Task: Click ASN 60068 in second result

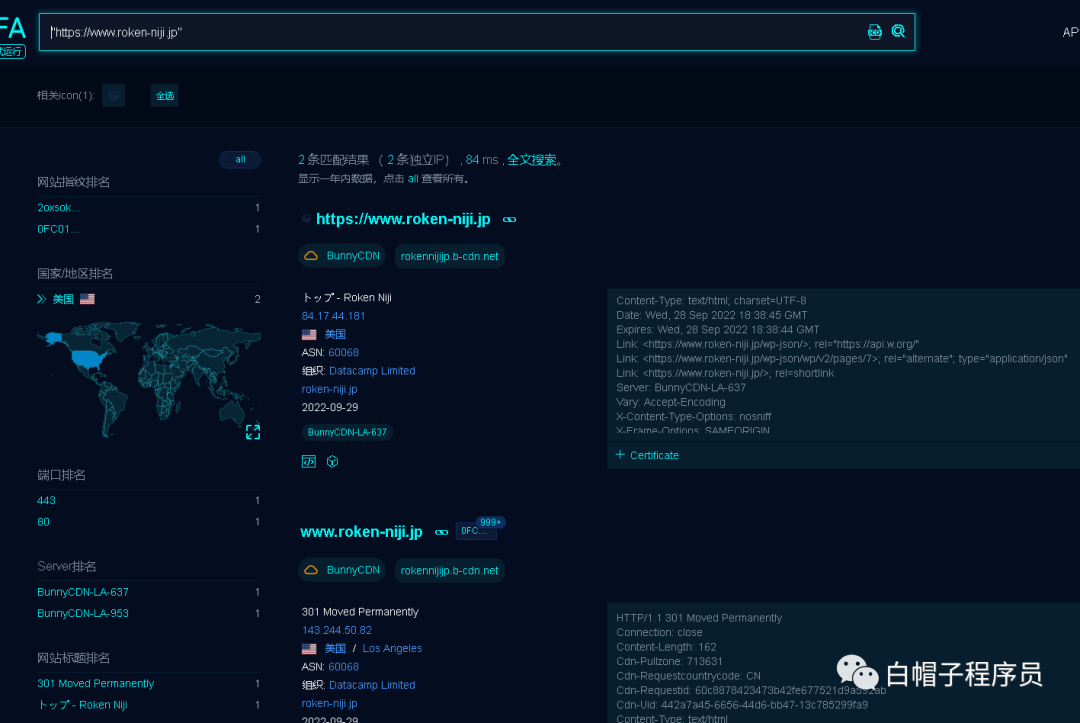Action: coord(344,667)
